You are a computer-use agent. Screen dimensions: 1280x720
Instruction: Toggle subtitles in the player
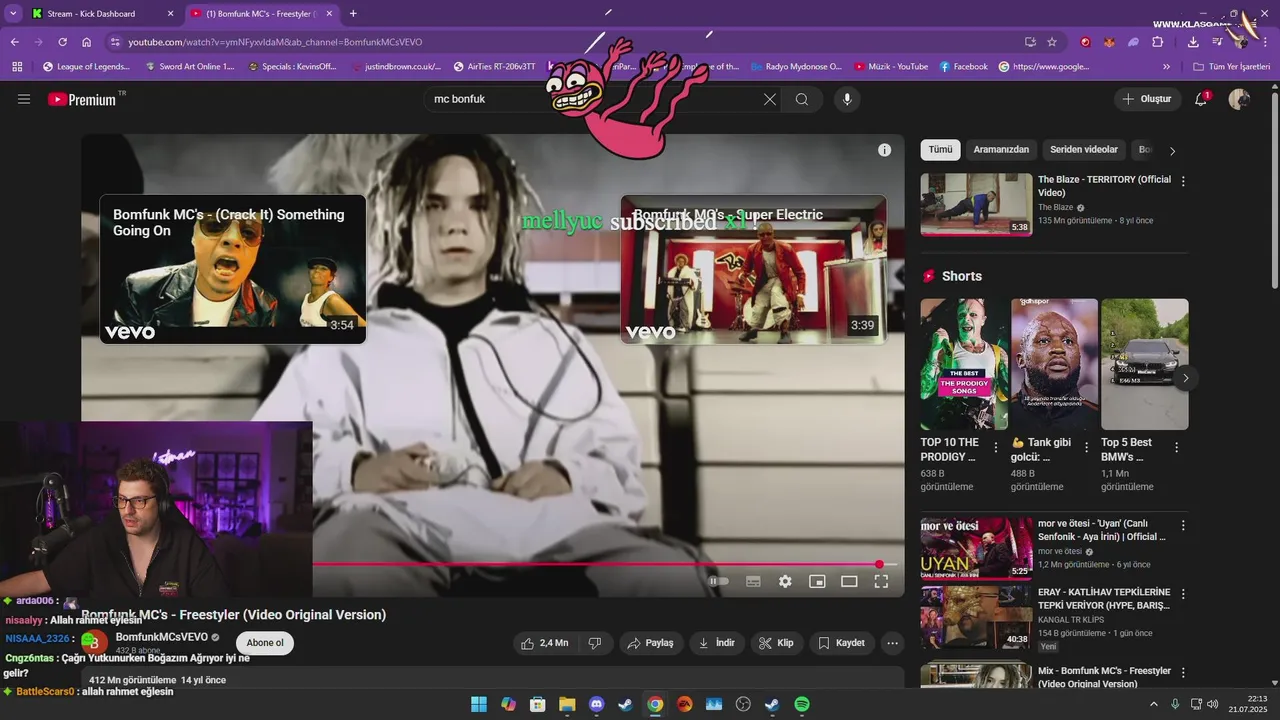point(753,581)
